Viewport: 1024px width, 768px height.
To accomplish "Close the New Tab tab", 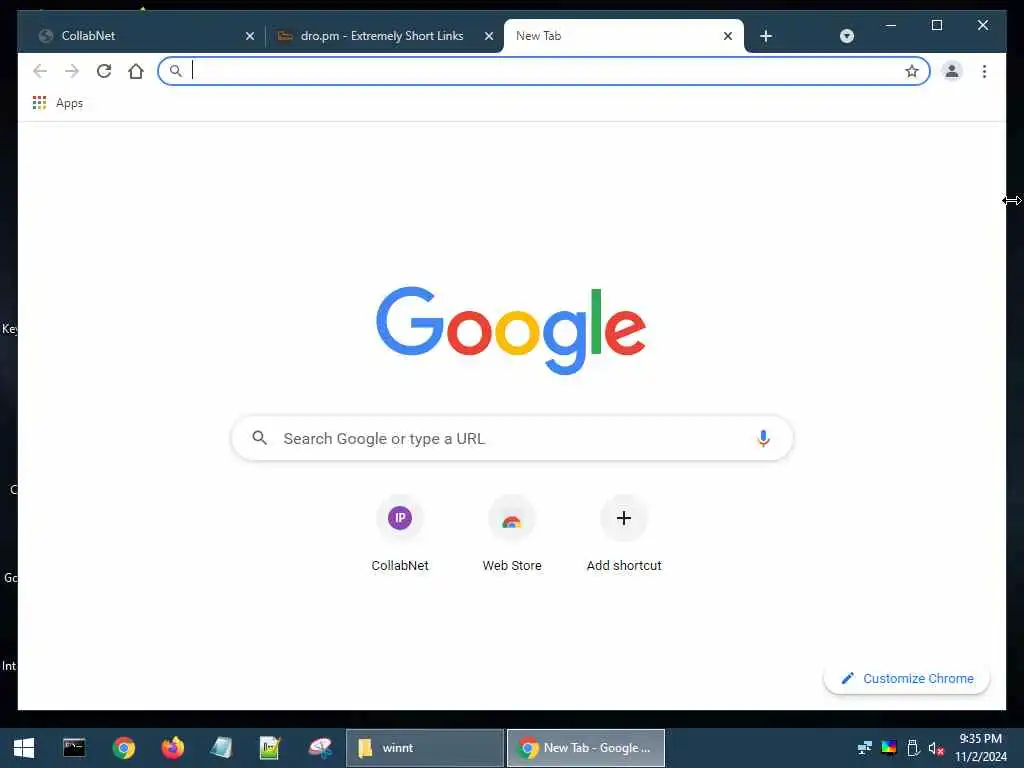I will (x=728, y=36).
